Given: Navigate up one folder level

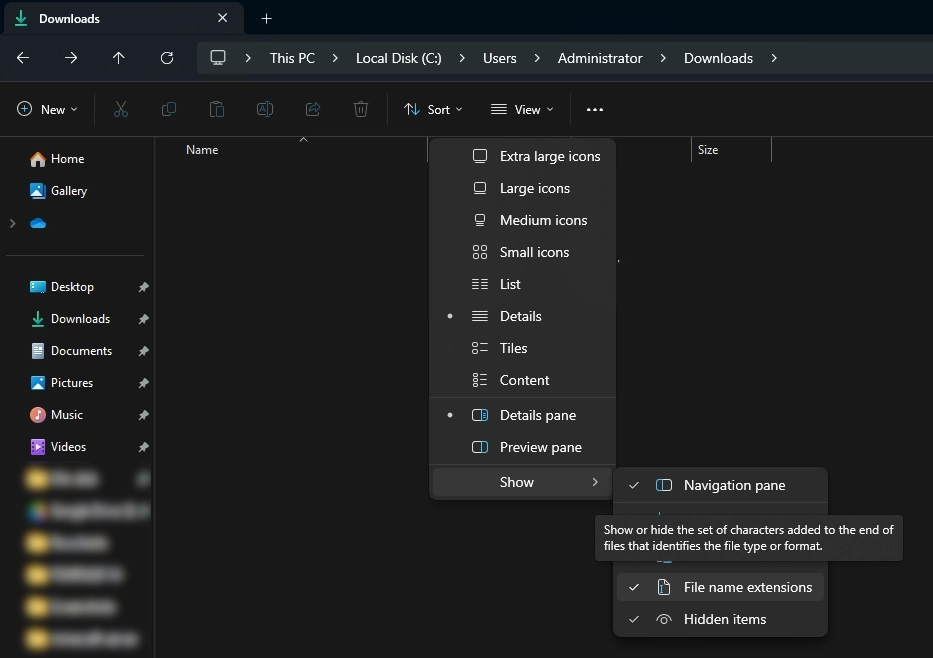Looking at the screenshot, I should (119, 58).
